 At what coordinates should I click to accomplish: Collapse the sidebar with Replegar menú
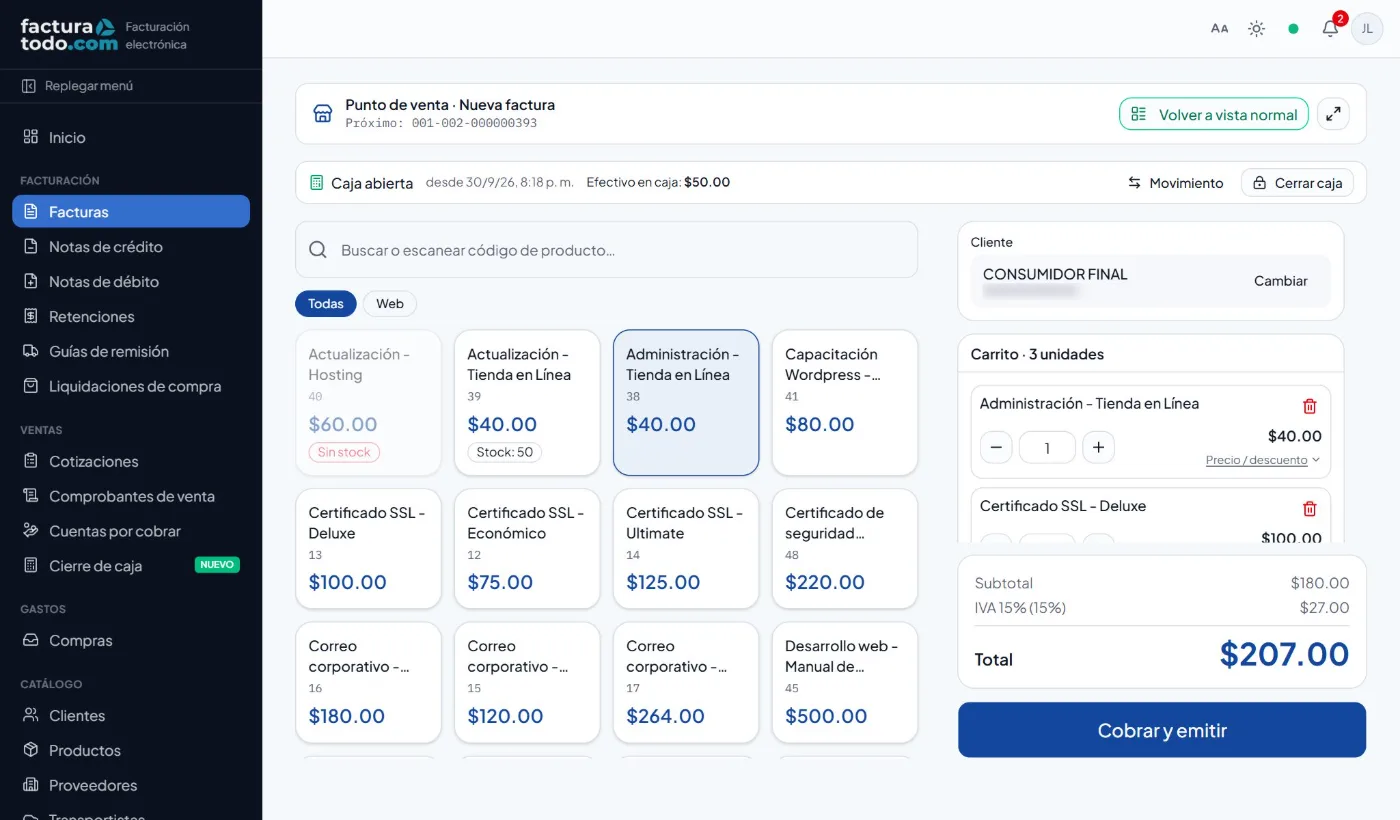pyautogui.click(x=78, y=86)
